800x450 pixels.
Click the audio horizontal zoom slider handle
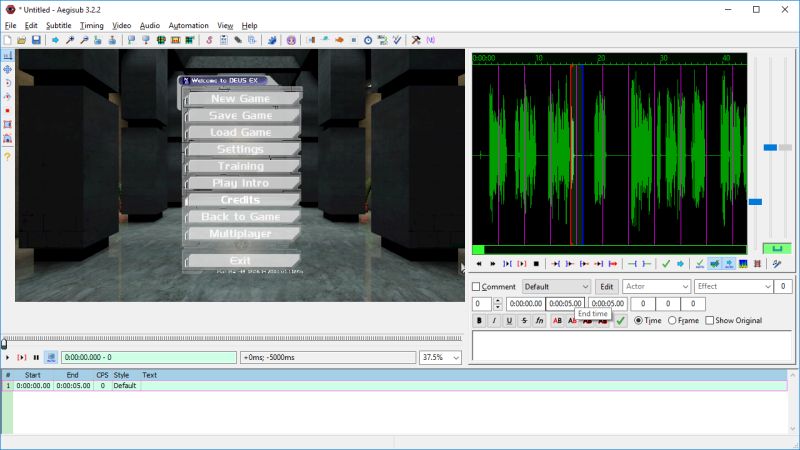(x=755, y=202)
